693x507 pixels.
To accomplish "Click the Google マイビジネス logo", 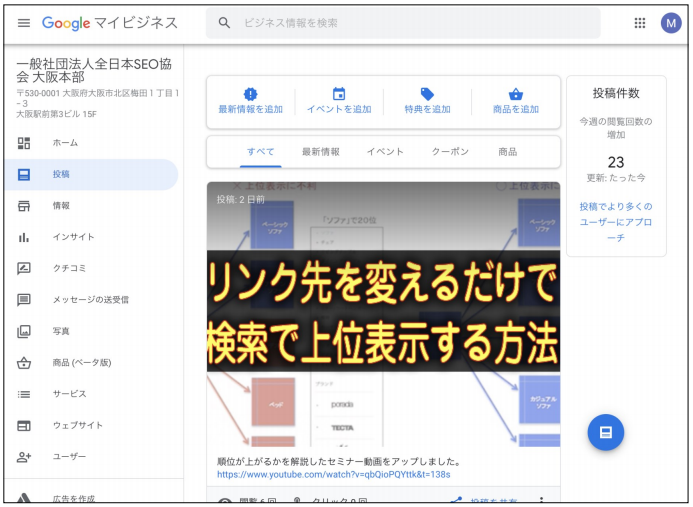I will point(110,23).
